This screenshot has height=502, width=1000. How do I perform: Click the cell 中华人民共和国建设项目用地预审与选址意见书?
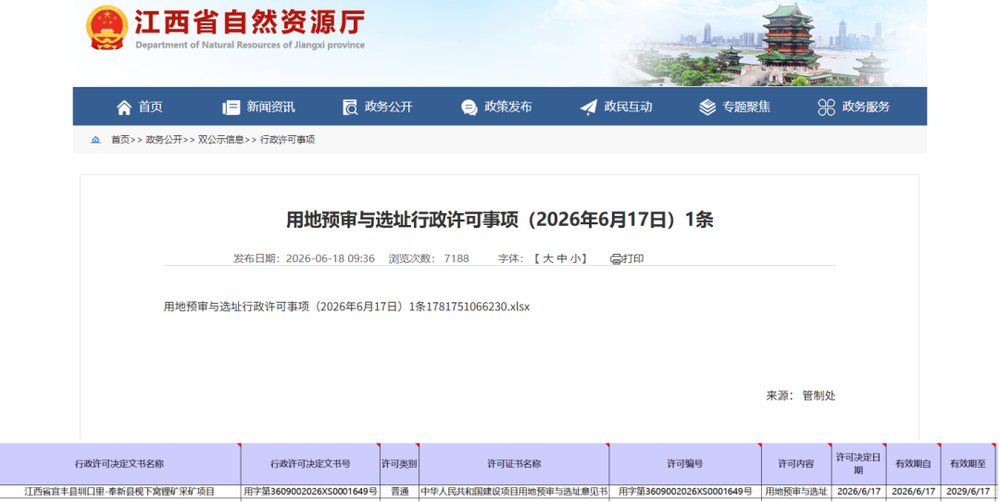pos(514,492)
